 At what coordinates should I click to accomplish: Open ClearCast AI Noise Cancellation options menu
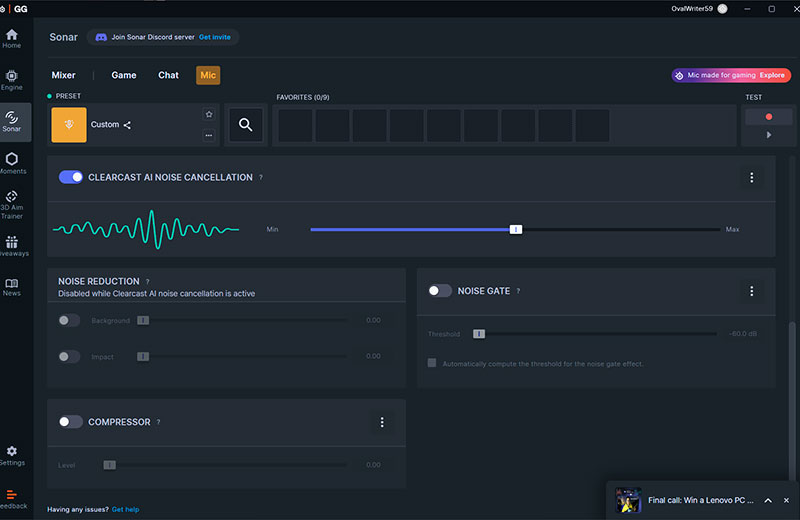coord(752,177)
